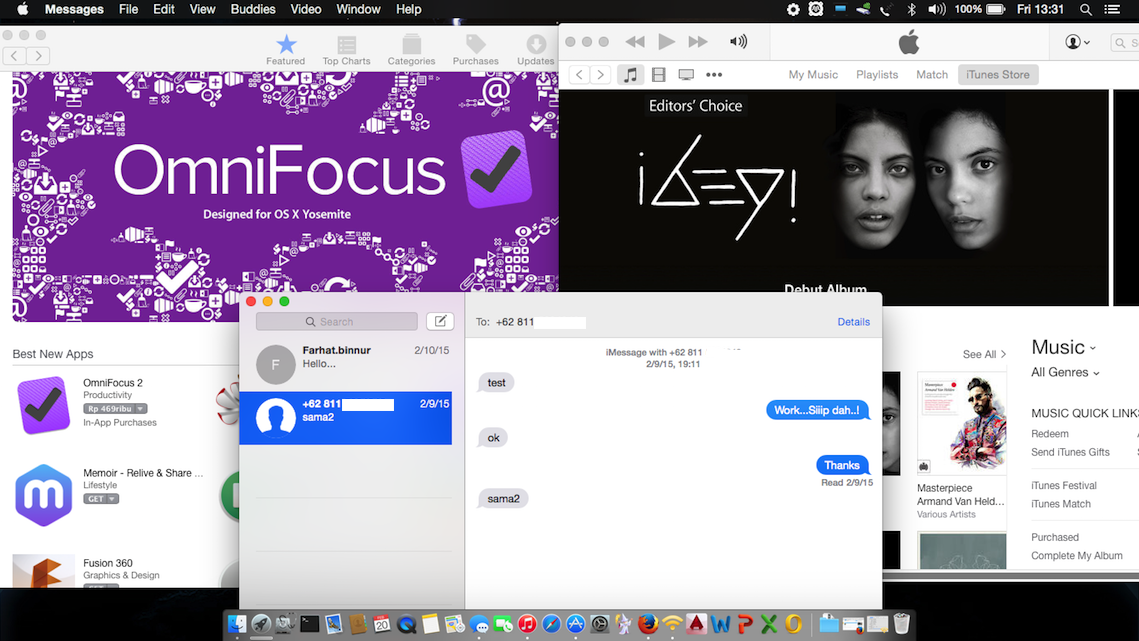The width and height of the screenshot is (1139, 641).
Task: Expand All Genres dropdown
Action: [1066, 372]
